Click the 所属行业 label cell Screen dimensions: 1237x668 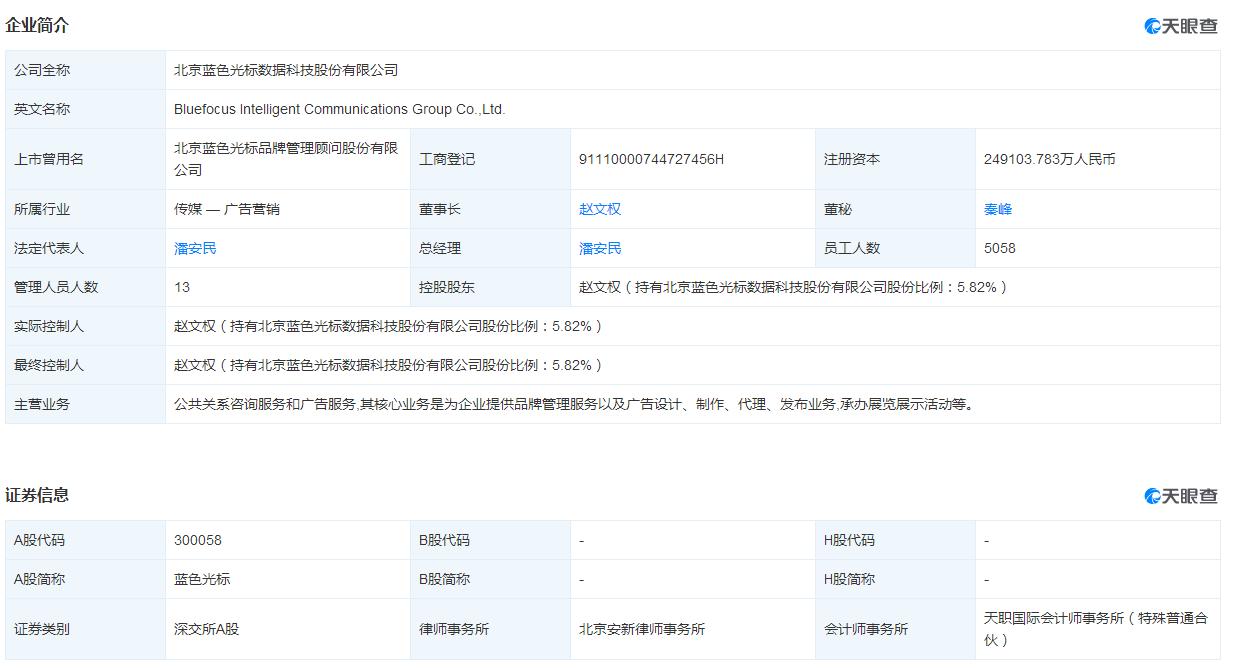[x=86, y=209]
